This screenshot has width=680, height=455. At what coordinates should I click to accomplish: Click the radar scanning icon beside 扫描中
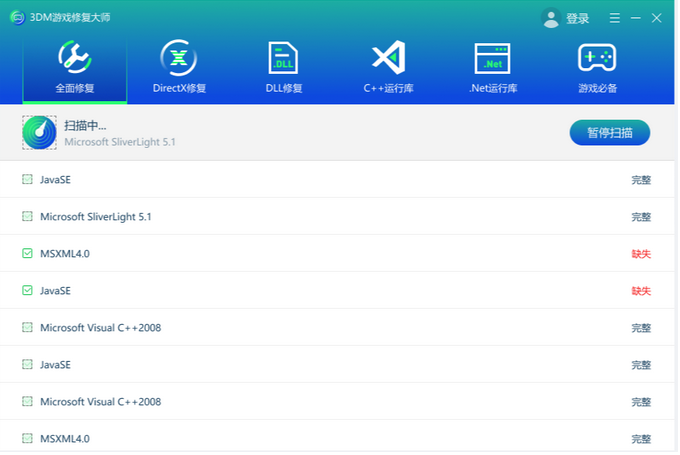39,132
